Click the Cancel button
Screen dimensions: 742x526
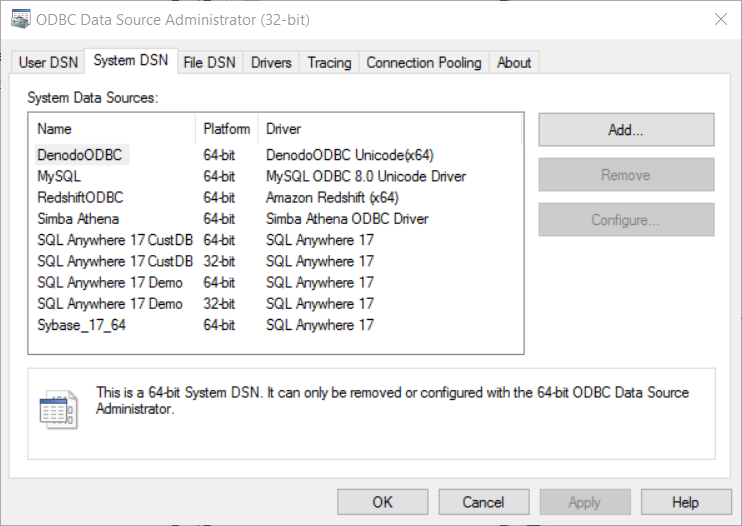pos(484,502)
